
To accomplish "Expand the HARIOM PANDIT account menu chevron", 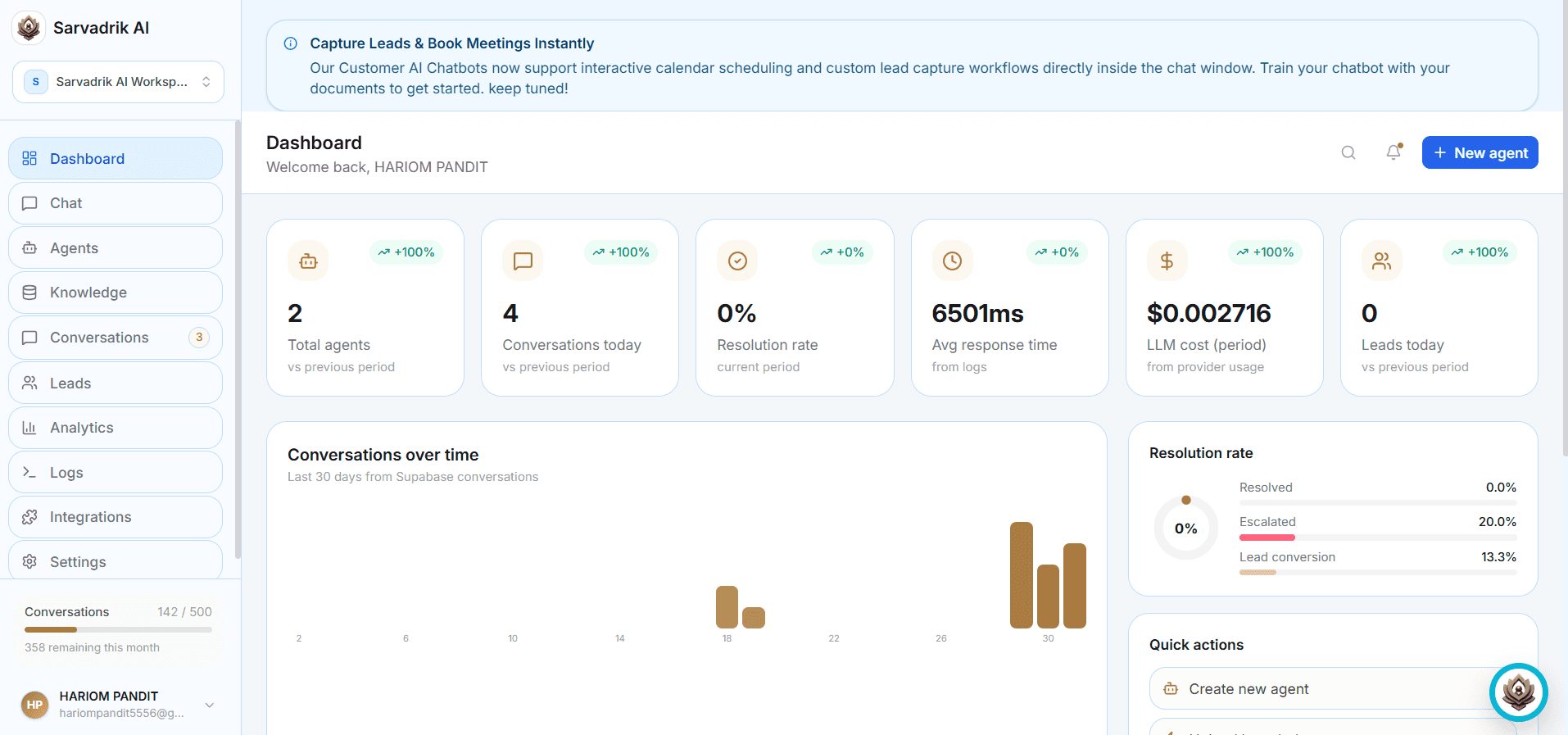I will (210, 705).
